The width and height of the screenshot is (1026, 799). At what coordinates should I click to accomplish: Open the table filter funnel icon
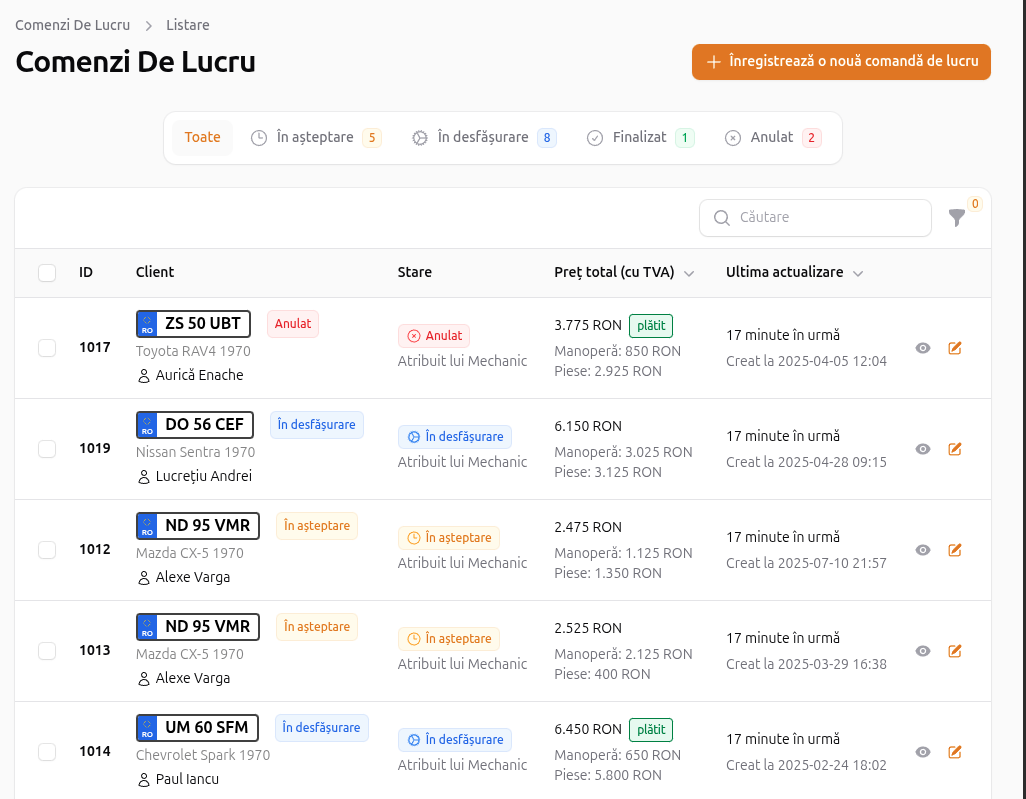[957, 217]
